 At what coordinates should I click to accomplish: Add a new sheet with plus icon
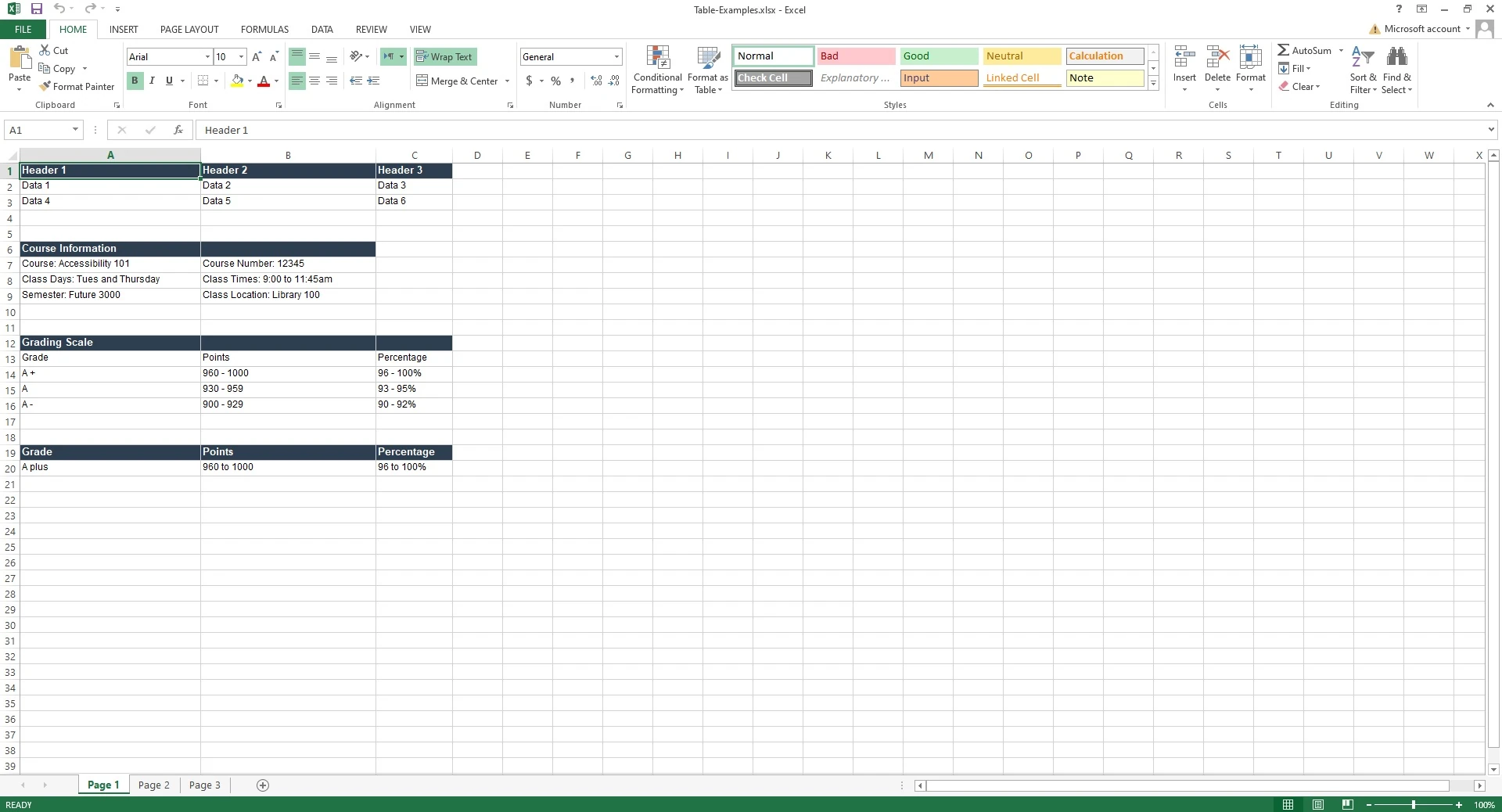(263, 785)
